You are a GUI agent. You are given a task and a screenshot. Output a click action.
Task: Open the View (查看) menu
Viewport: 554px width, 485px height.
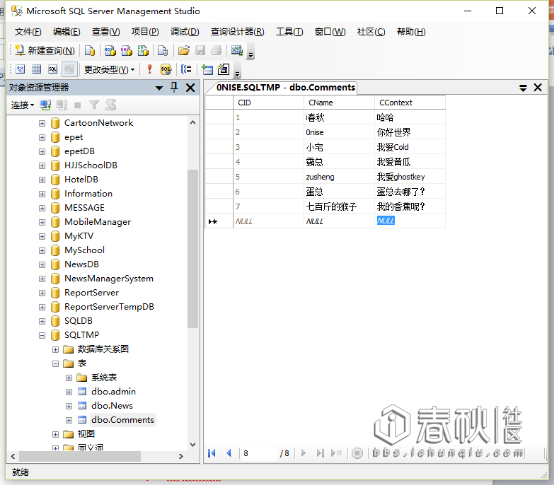[106, 32]
